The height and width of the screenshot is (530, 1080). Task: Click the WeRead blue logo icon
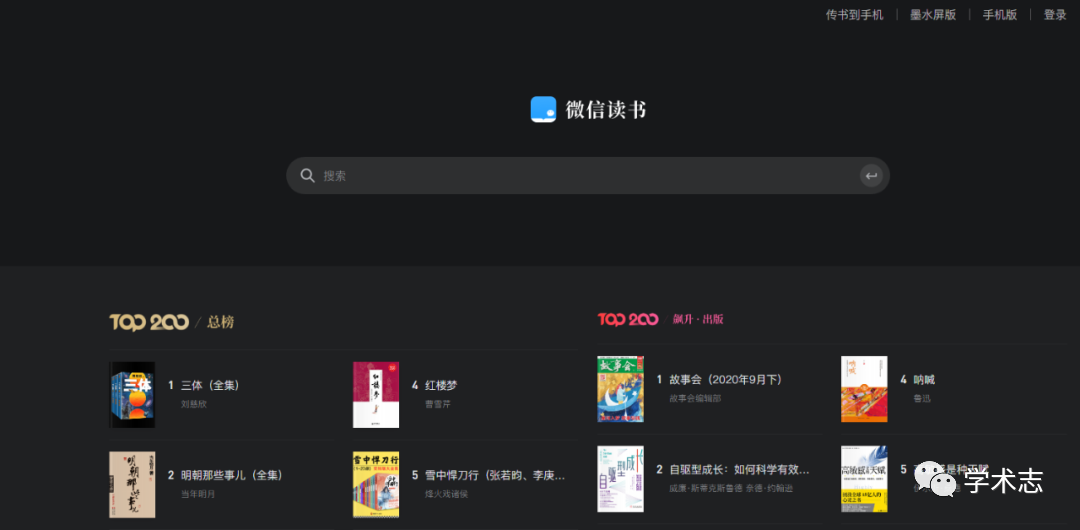coord(543,110)
